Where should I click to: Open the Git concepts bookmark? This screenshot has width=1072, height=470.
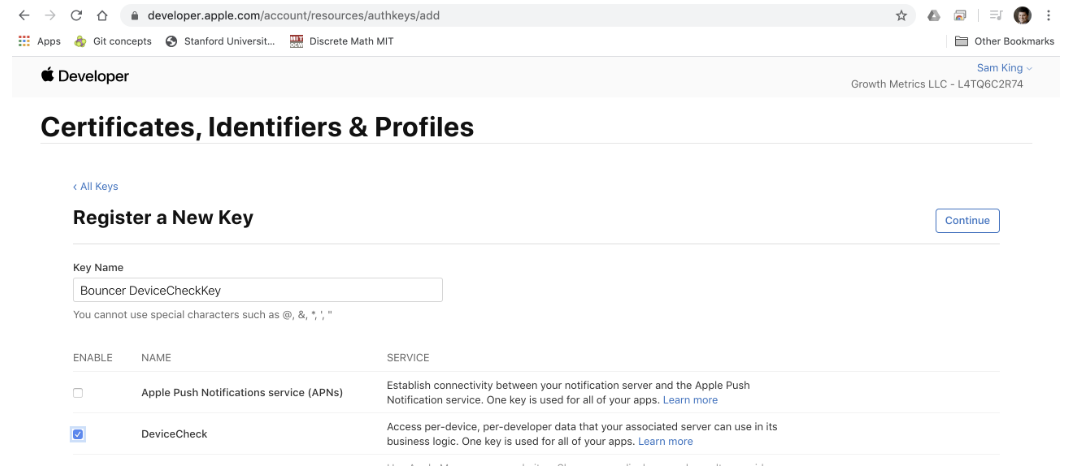click(x=113, y=41)
